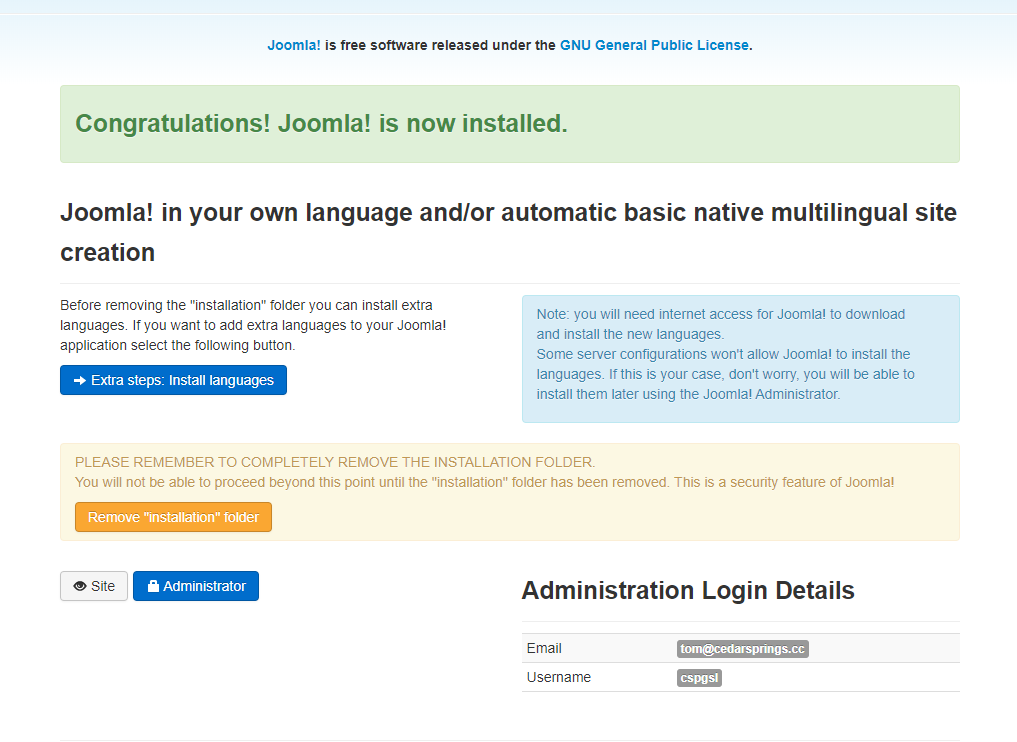Click the arrow icon on Install languages button
Screen dimensions: 1017x742
[x=80, y=380]
